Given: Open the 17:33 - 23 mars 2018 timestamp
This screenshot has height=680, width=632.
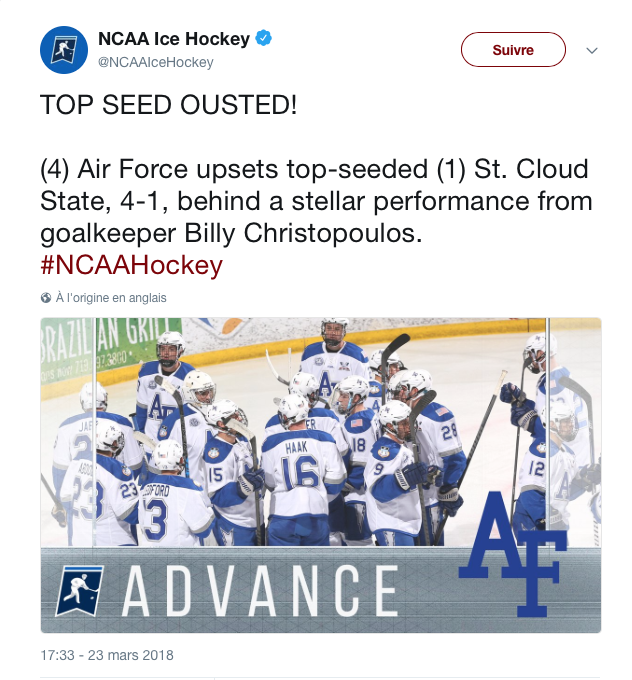Looking at the screenshot, I should [x=107, y=655].
